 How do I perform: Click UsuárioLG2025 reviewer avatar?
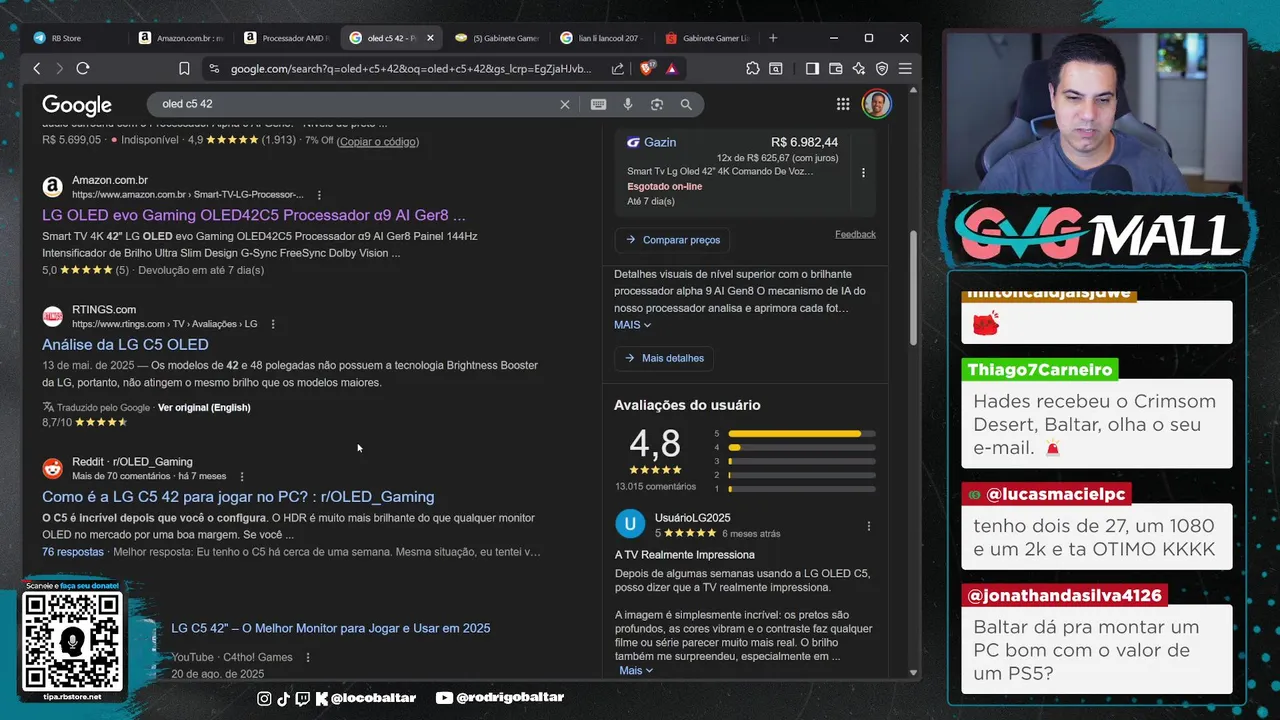point(630,524)
